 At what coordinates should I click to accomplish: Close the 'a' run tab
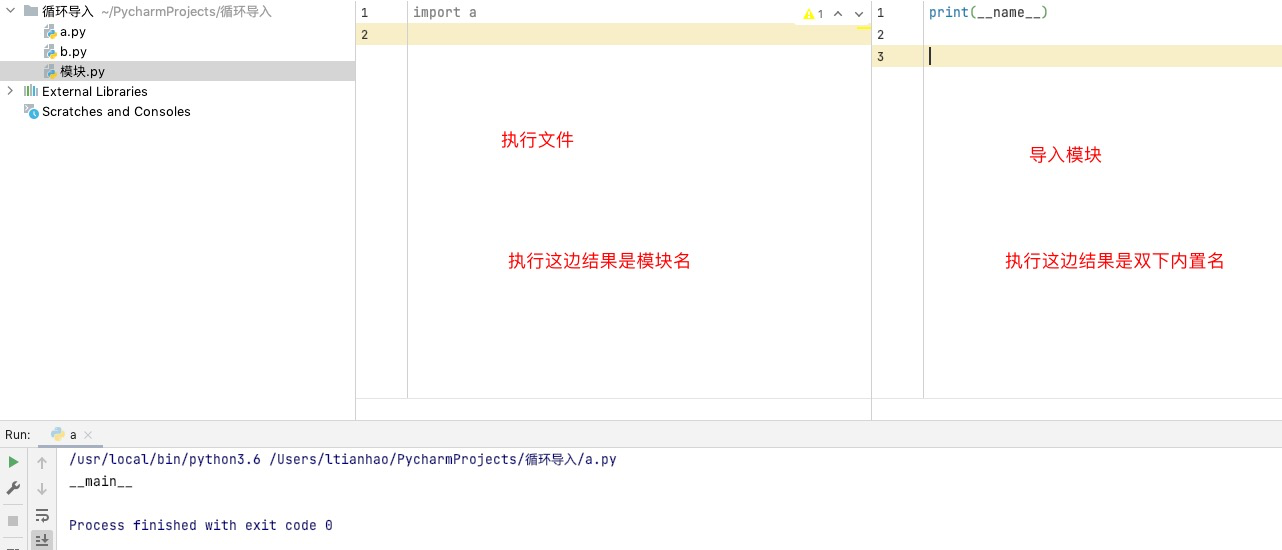pyautogui.click(x=88, y=435)
